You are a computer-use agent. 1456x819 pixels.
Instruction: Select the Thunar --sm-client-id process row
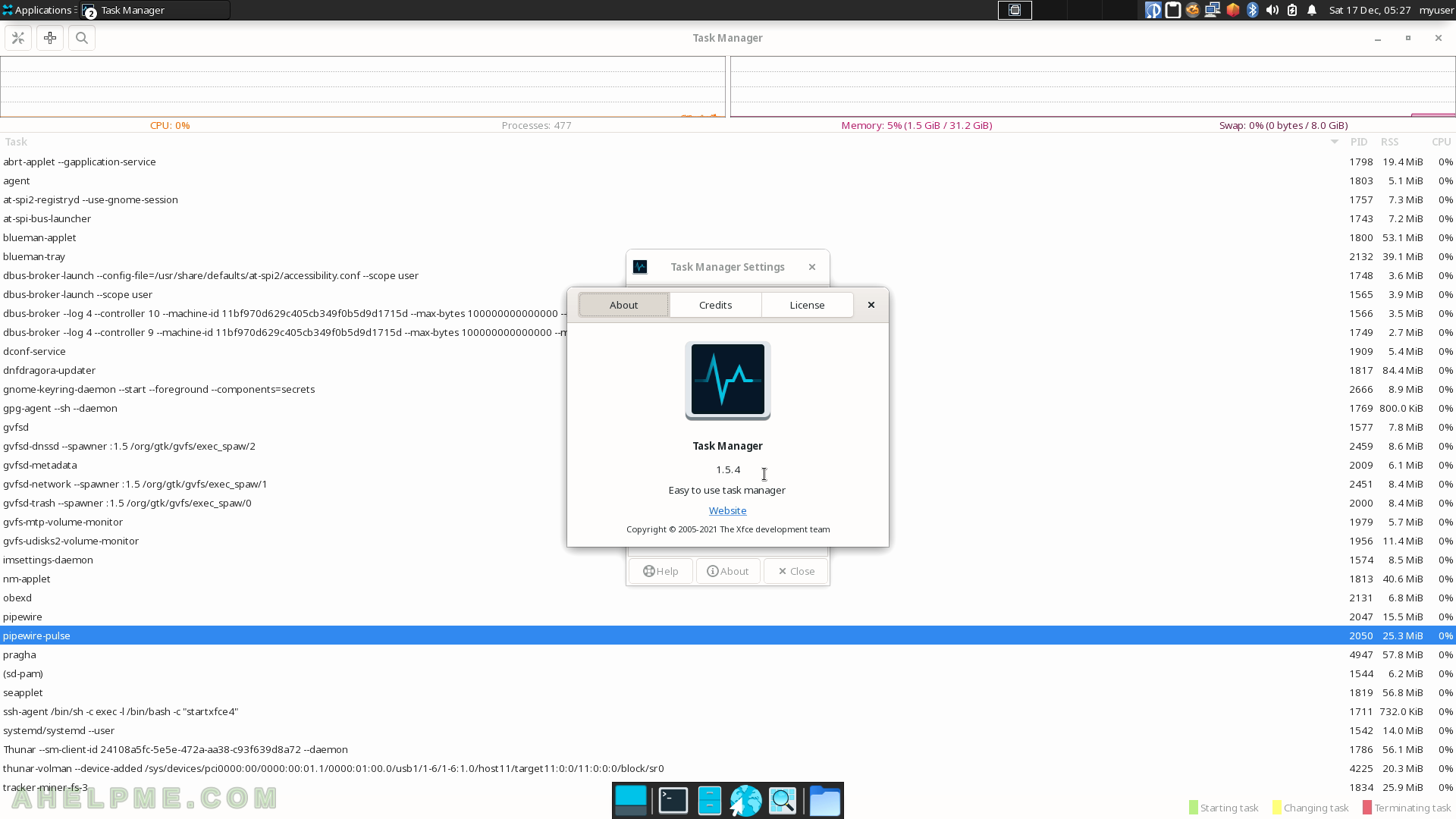tap(728, 749)
